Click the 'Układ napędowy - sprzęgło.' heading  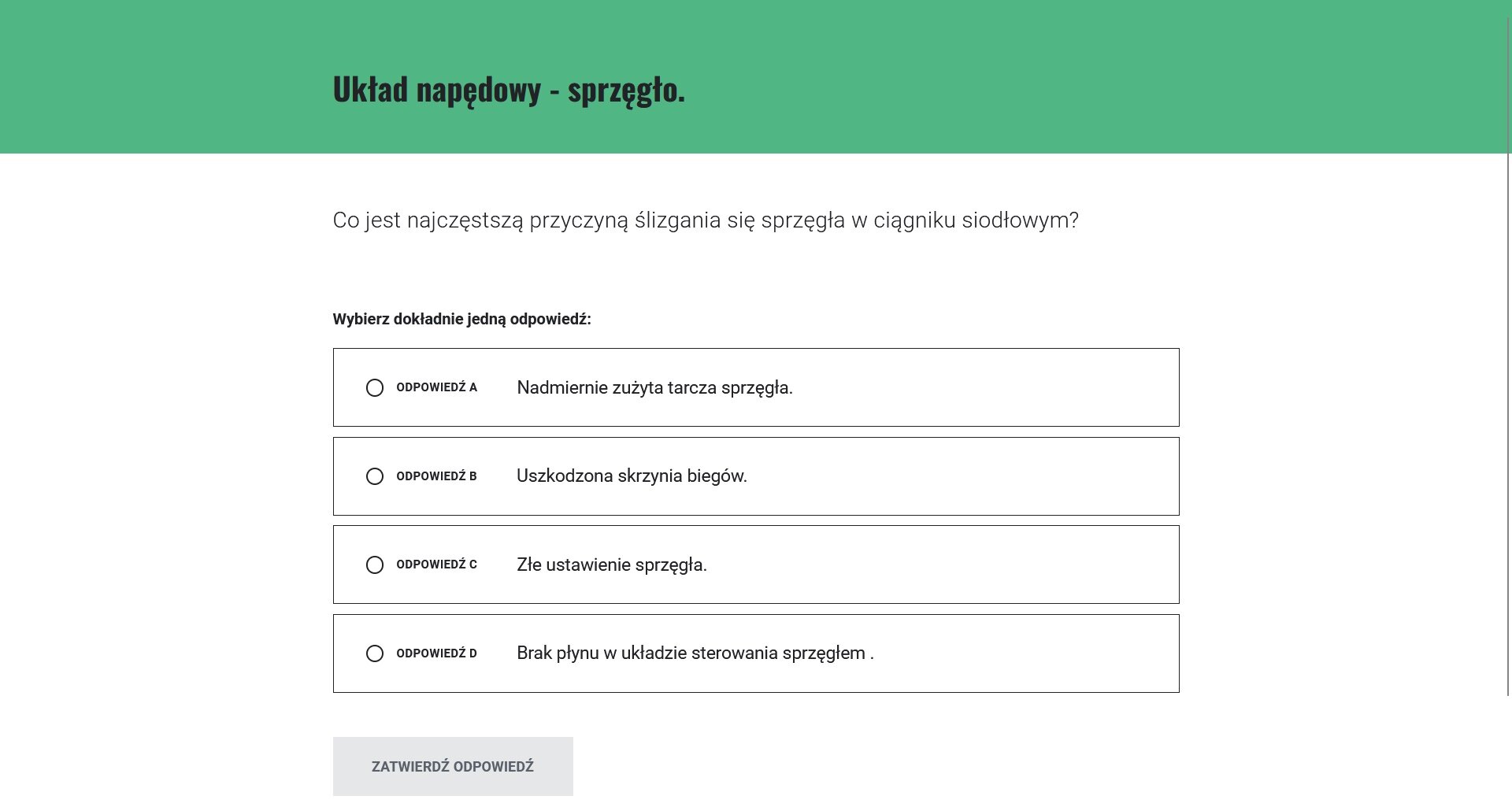click(509, 91)
